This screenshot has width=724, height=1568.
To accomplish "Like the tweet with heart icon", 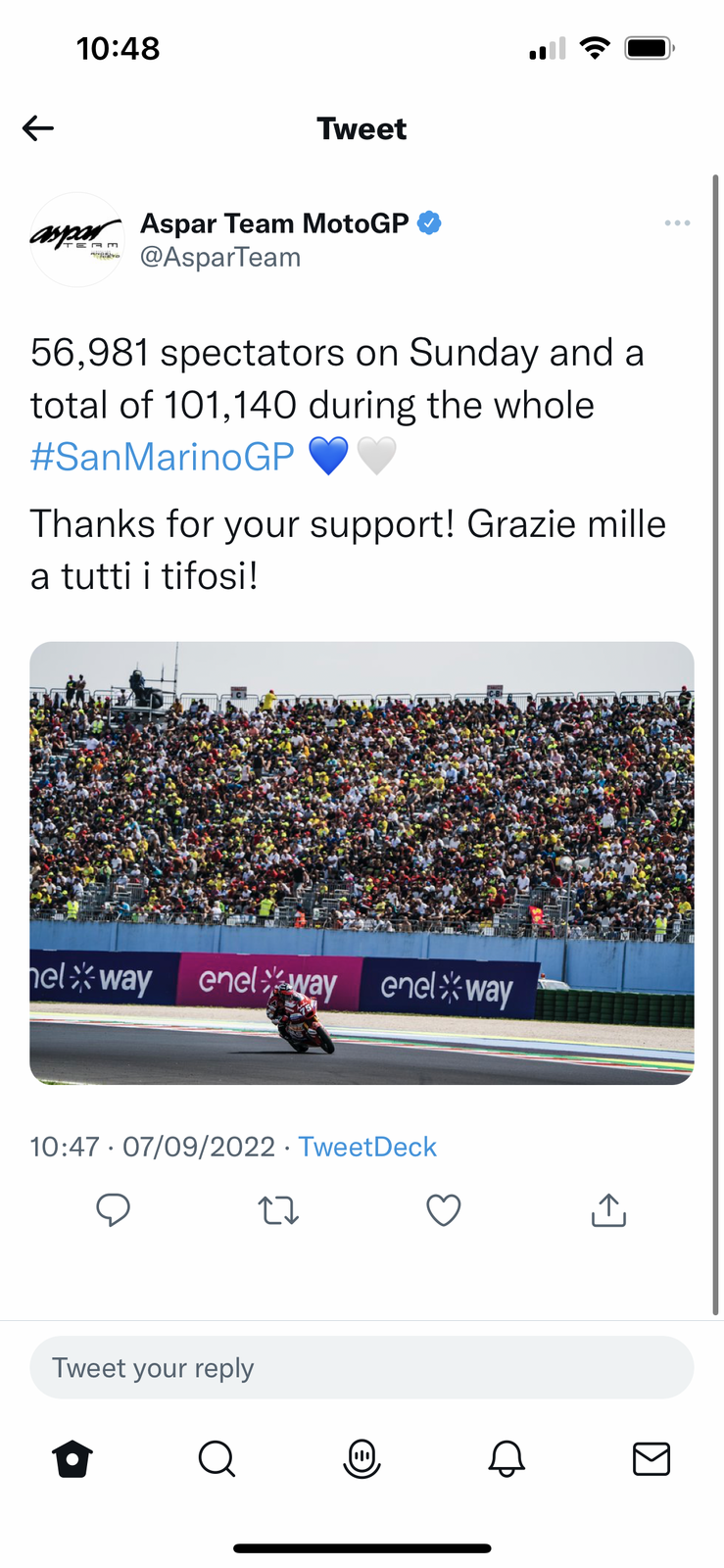I will click(x=443, y=1211).
